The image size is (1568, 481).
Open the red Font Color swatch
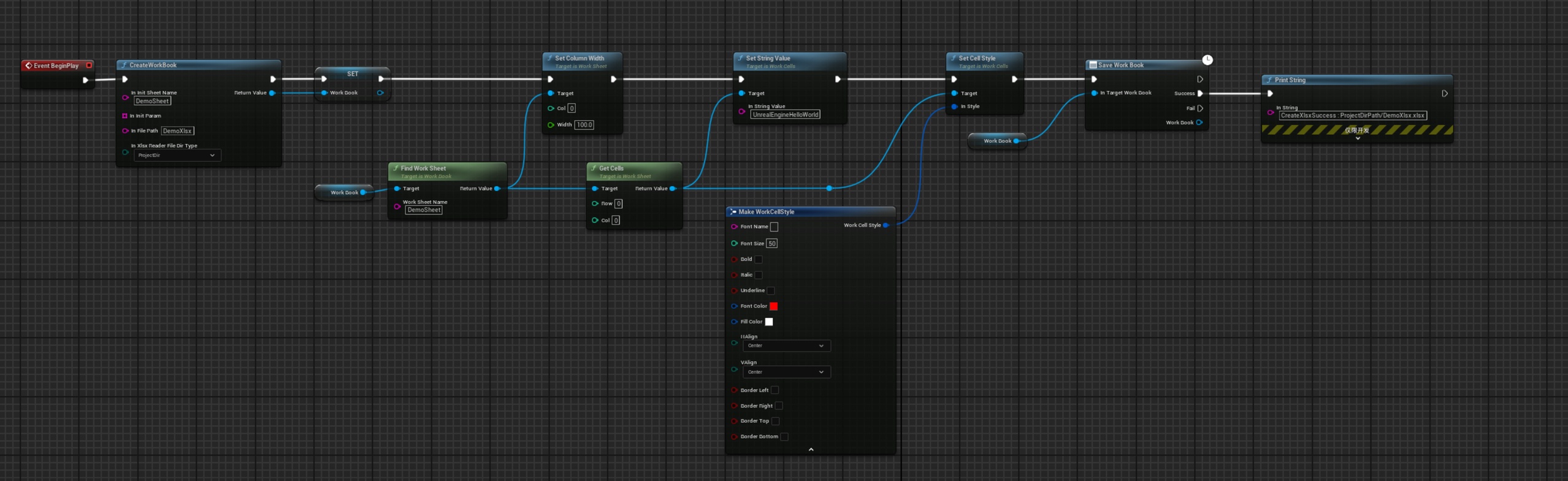coord(774,306)
